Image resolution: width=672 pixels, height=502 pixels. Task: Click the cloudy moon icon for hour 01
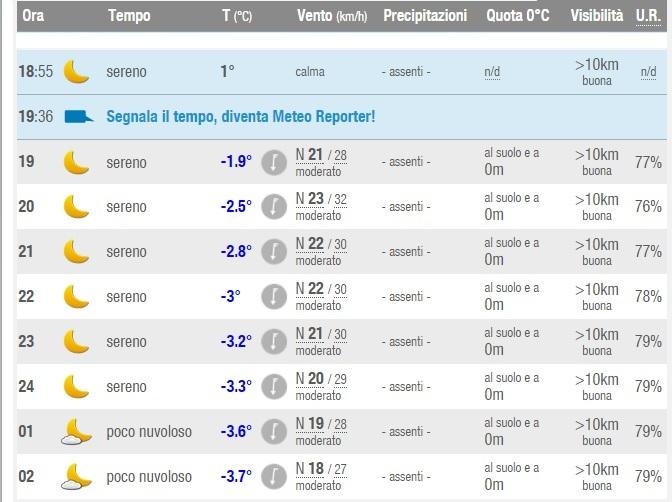point(76,432)
